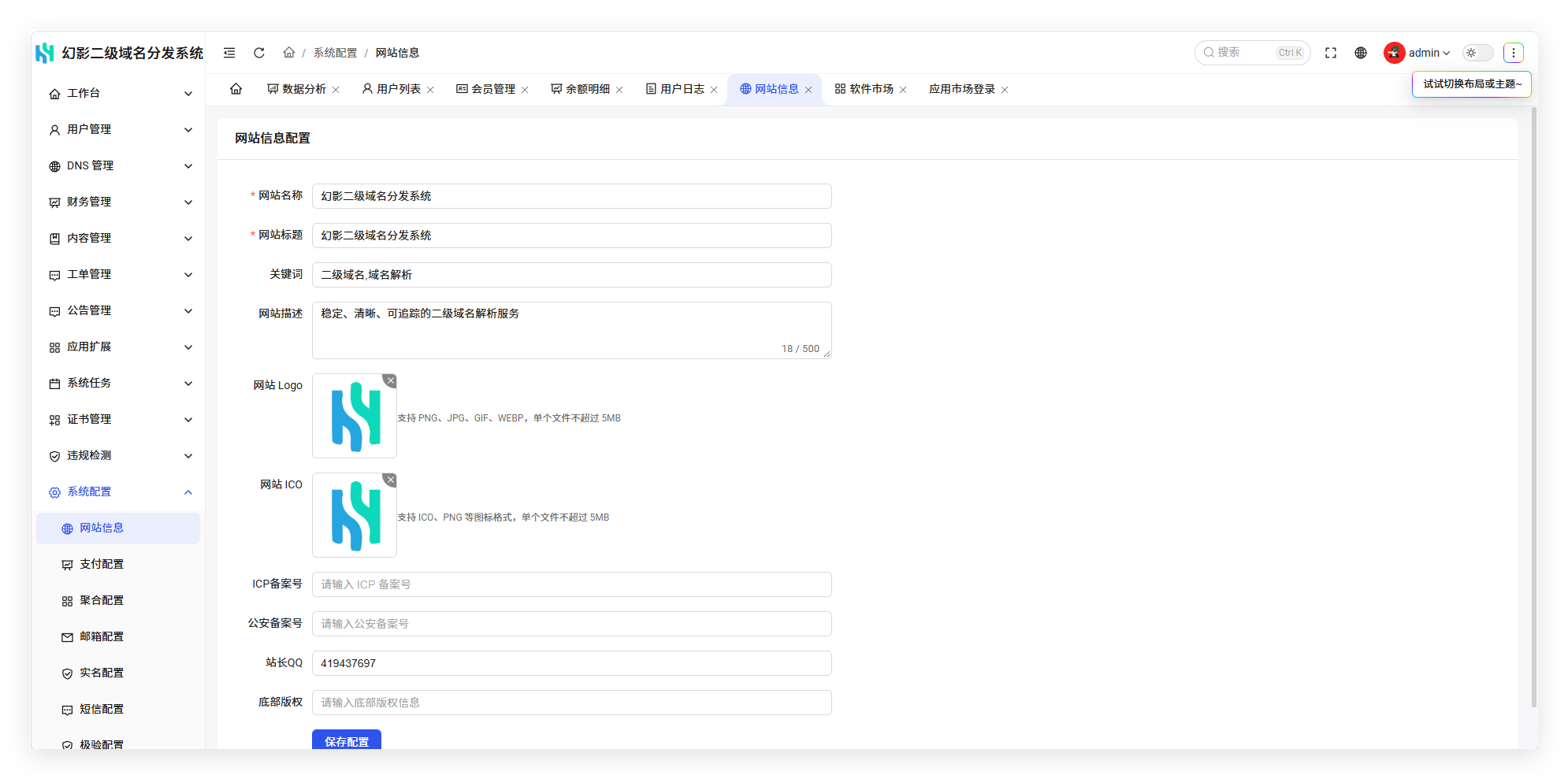Open layout settings three-dot icon

pyautogui.click(x=1514, y=53)
